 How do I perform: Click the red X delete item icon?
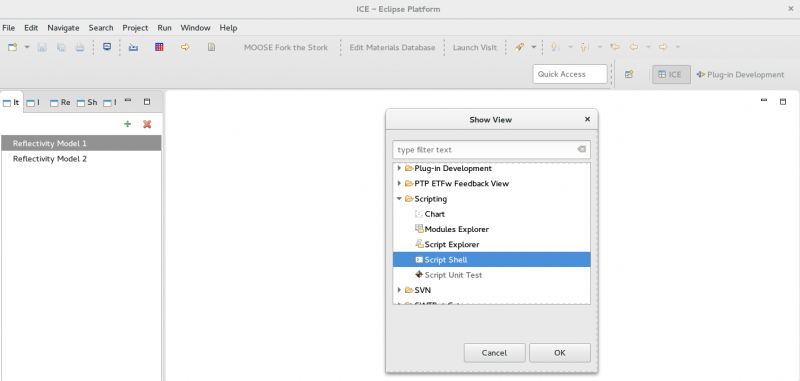point(147,124)
